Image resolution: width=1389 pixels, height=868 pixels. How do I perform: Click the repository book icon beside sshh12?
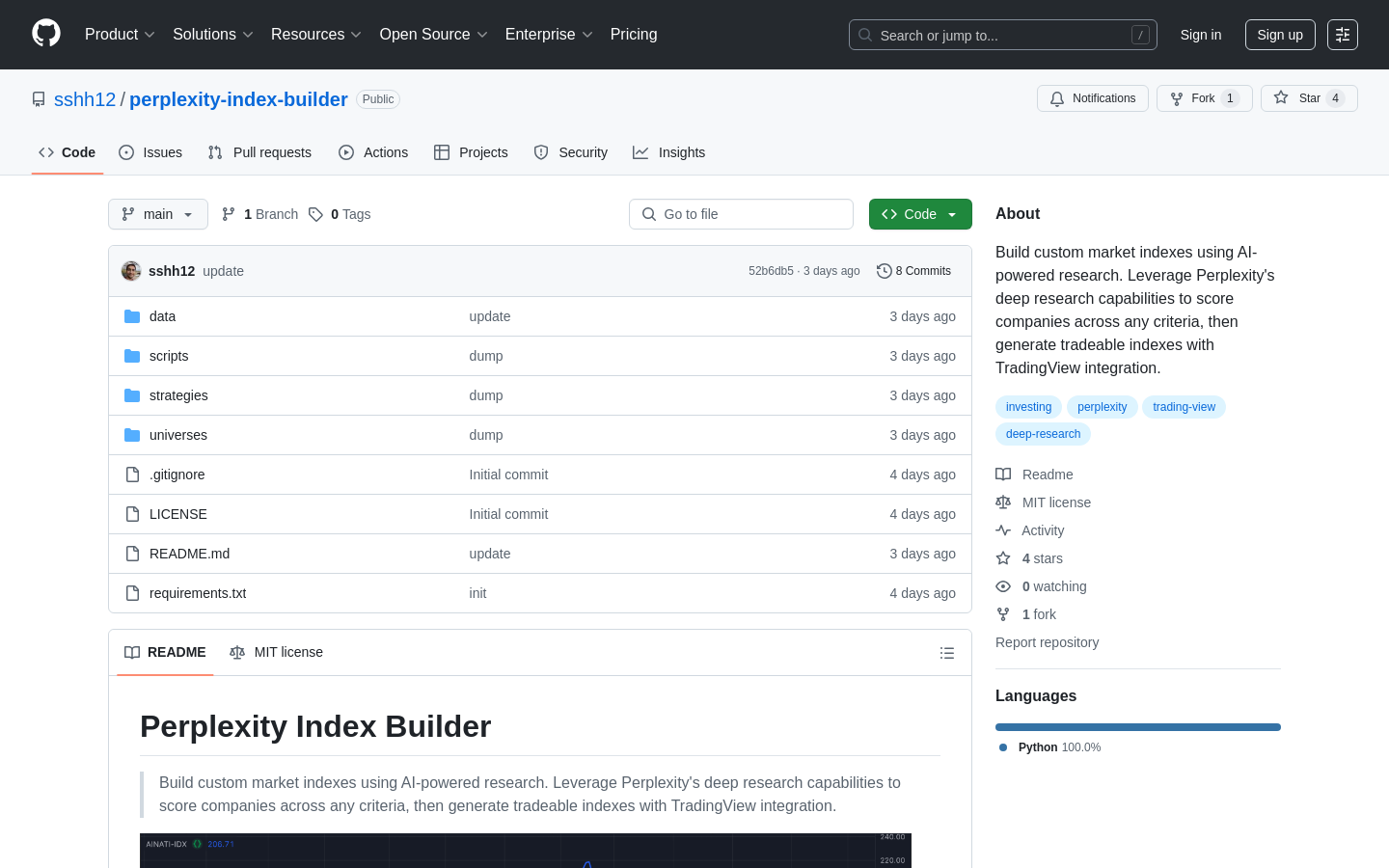(x=39, y=99)
